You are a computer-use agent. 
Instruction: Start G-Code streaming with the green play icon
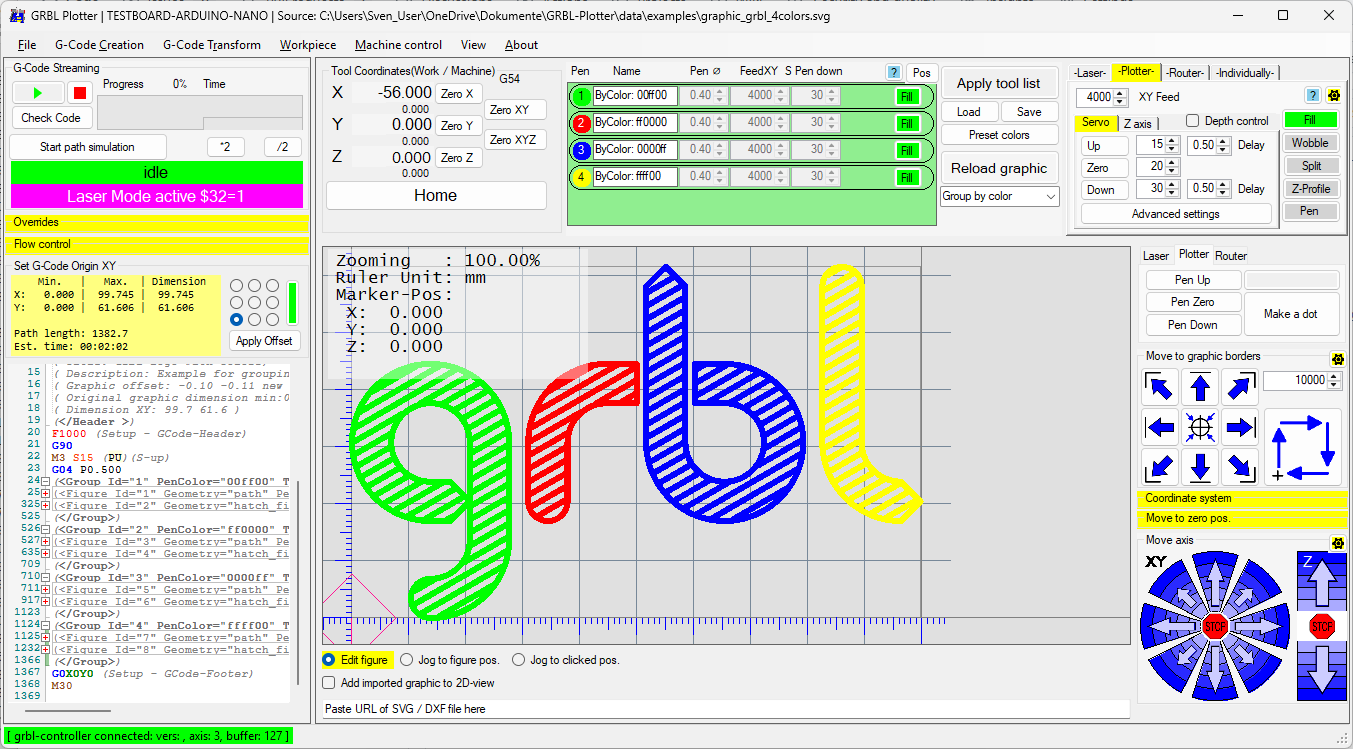coord(38,93)
